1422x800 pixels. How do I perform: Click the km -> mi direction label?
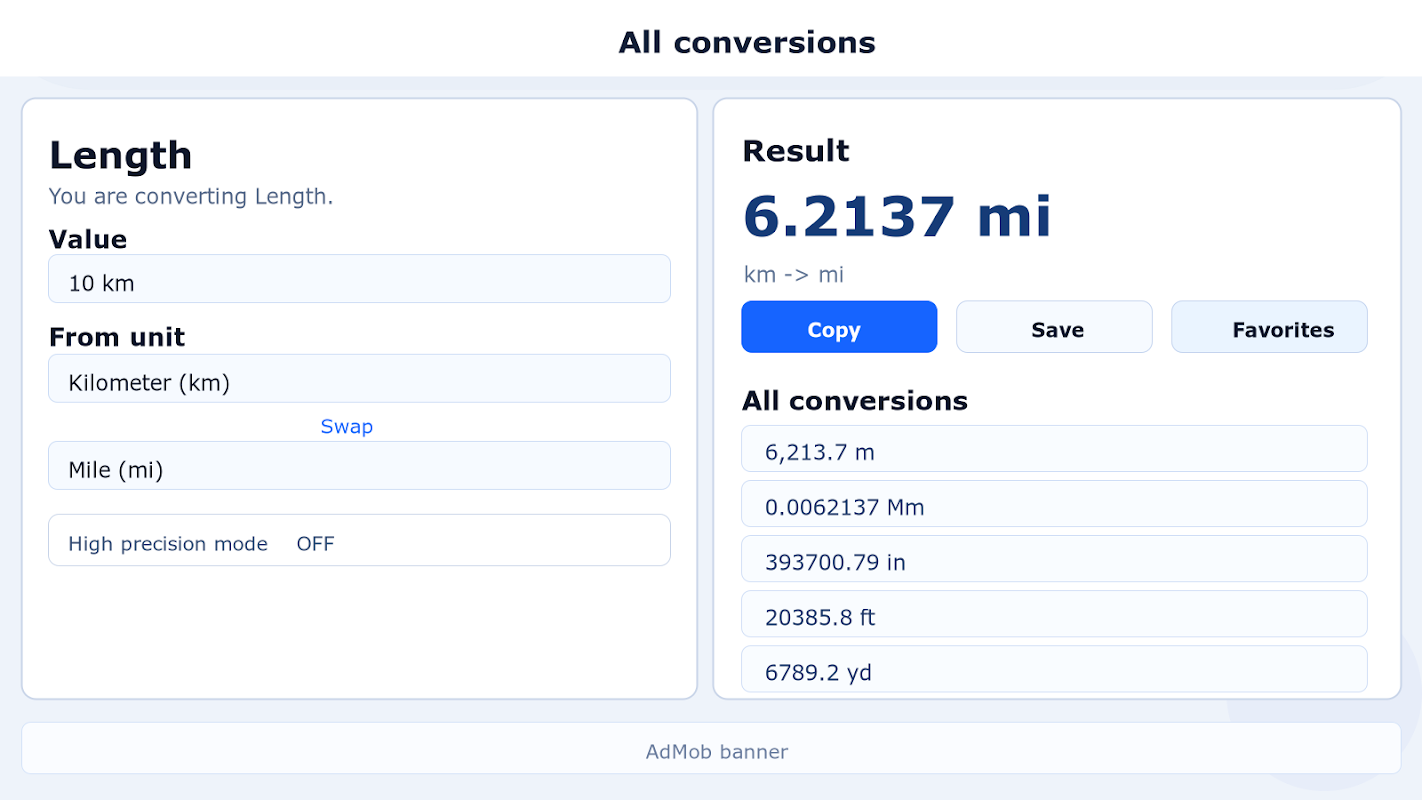[x=794, y=275]
